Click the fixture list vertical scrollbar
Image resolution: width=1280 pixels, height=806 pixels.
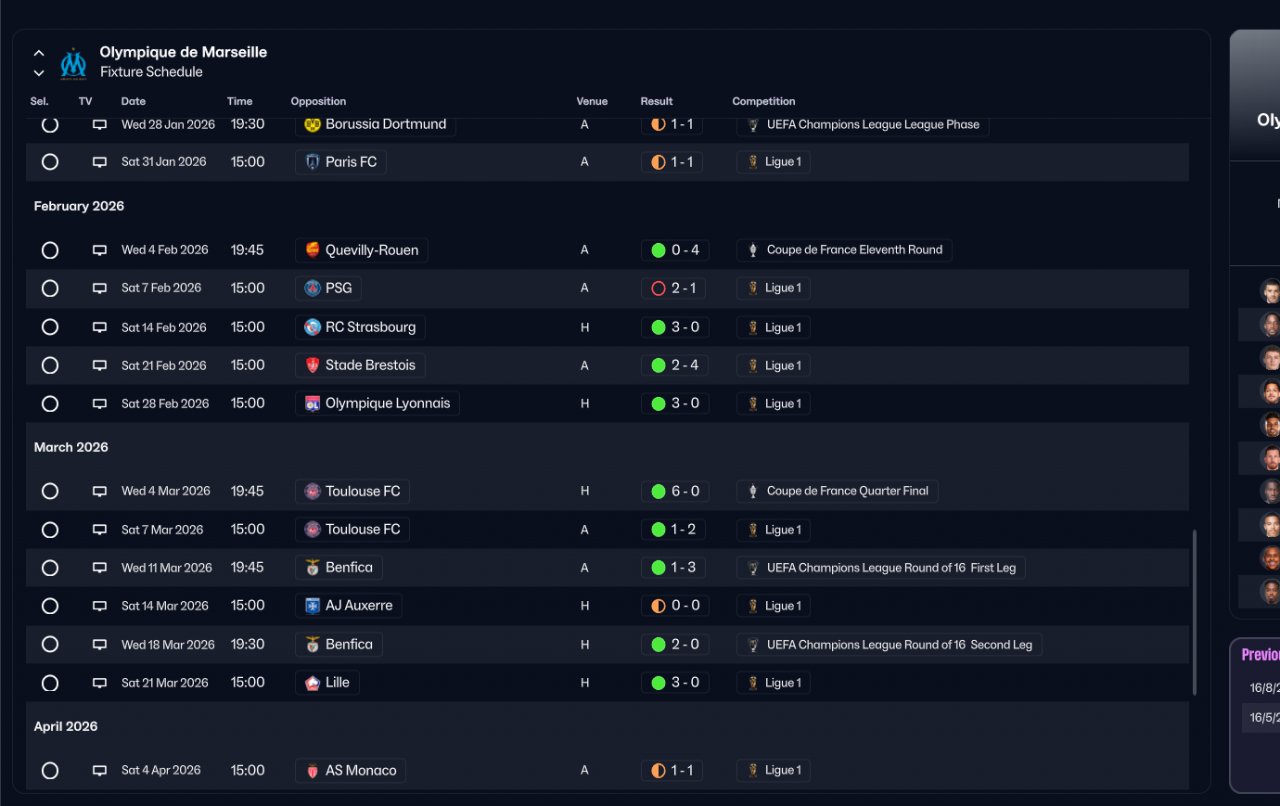pyautogui.click(x=1194, y=612)
